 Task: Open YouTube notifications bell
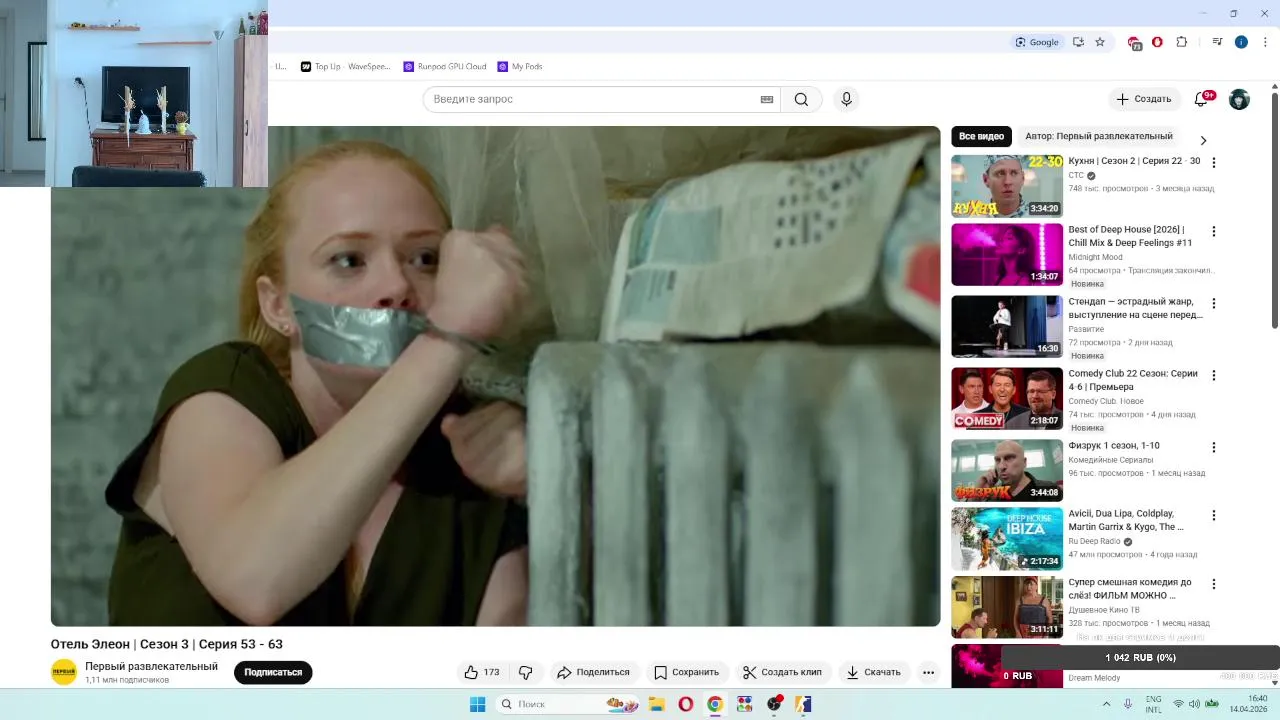1201,99
